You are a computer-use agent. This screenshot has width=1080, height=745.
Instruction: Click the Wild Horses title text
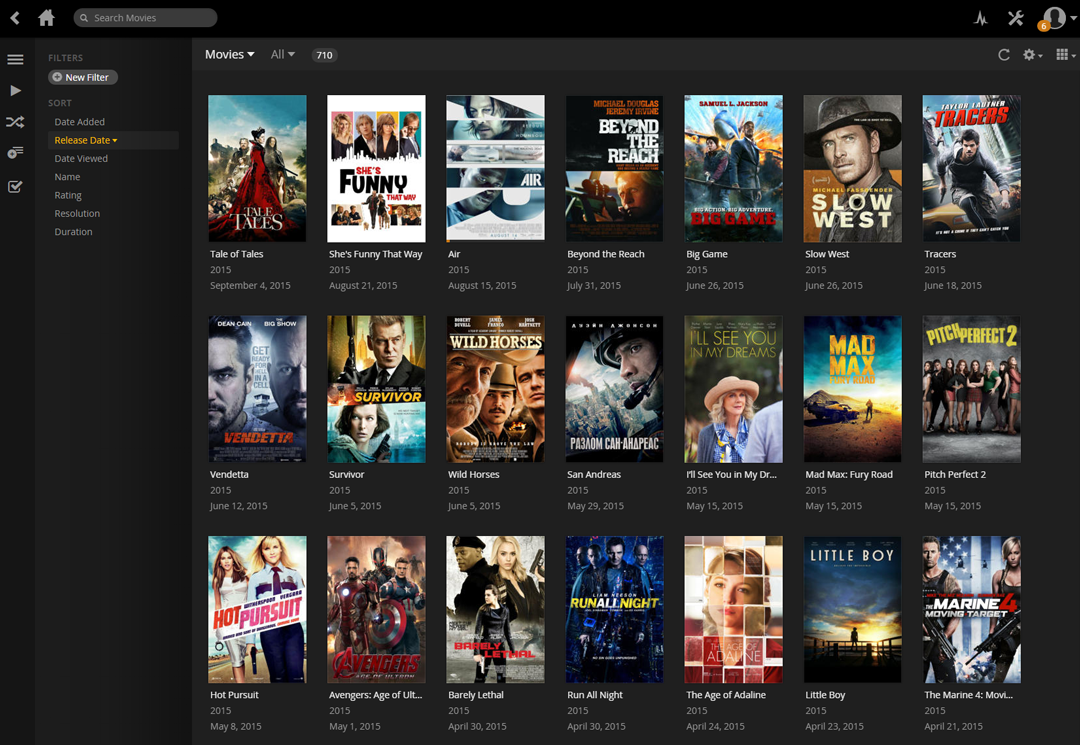pos(474,474)
